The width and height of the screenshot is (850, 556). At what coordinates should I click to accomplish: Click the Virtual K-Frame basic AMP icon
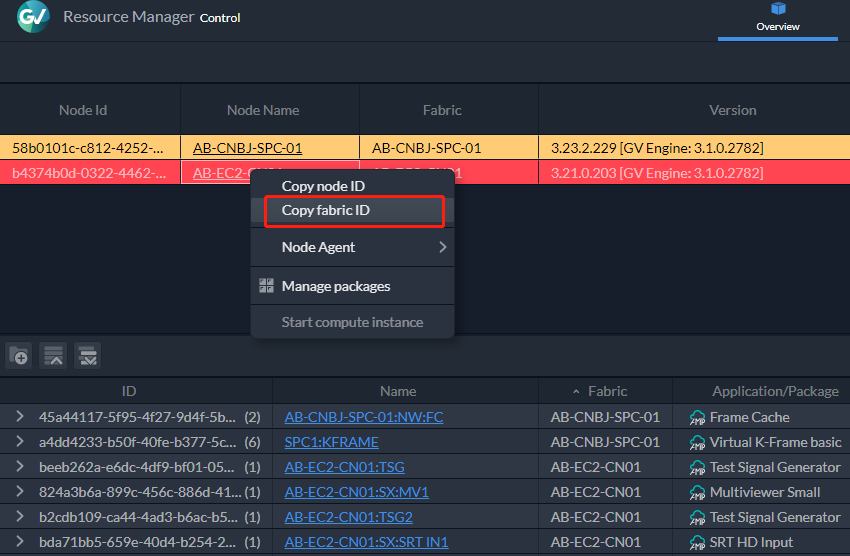coord(697,442)
